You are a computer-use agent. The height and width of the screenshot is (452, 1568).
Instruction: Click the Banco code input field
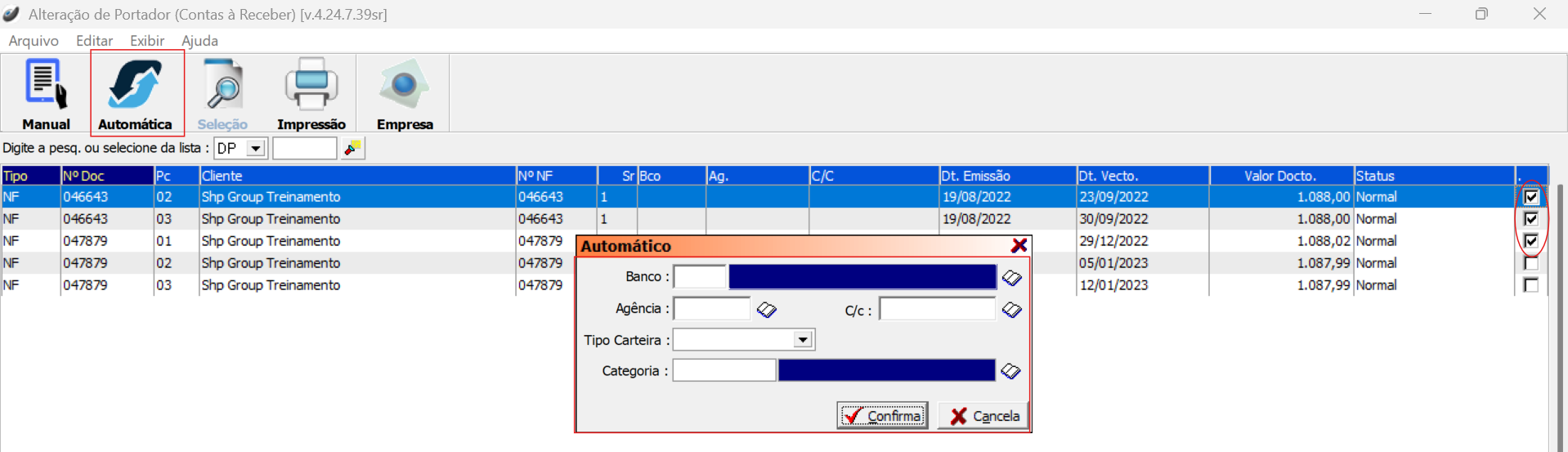[699, 277]
